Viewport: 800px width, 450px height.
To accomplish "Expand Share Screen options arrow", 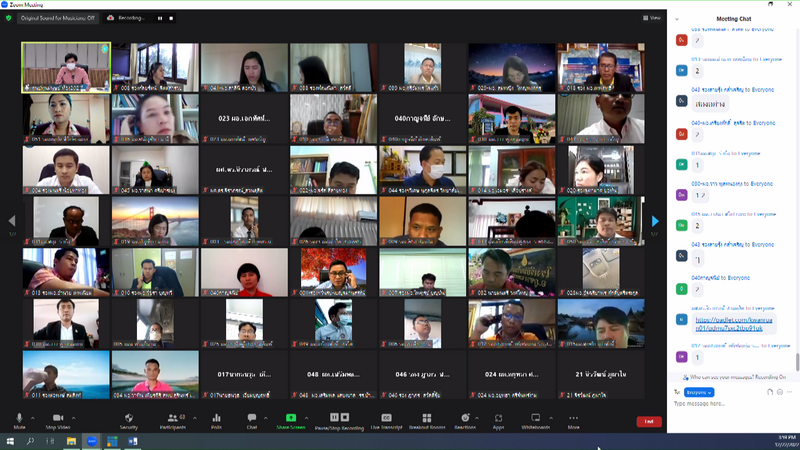I will (307, 418).
